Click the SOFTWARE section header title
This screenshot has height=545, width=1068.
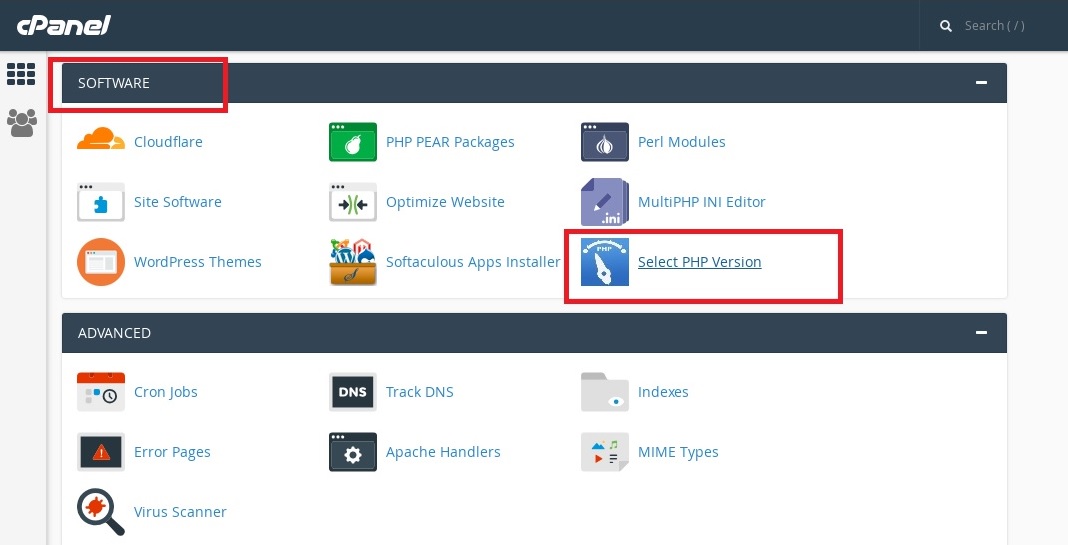[114, 82]
